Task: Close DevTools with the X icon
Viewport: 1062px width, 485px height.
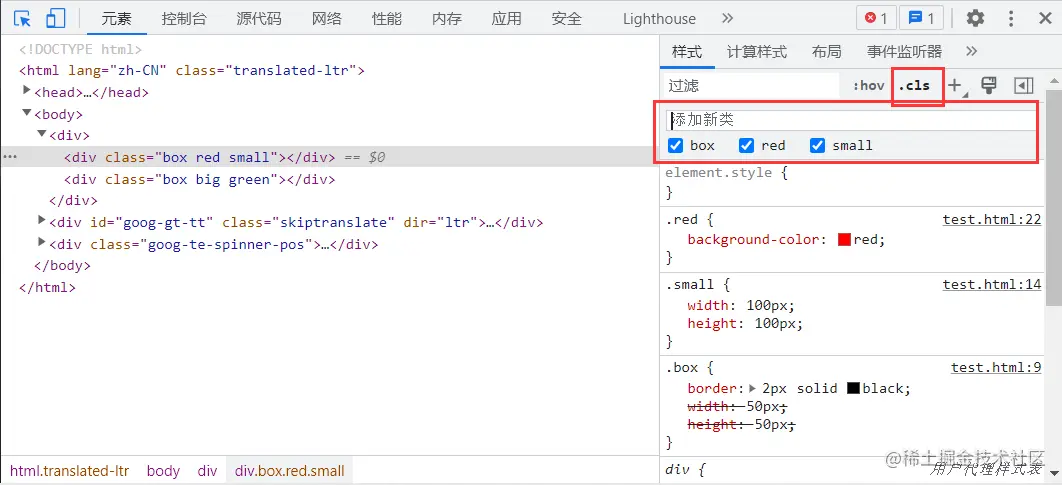Action: click(1045, 18)
